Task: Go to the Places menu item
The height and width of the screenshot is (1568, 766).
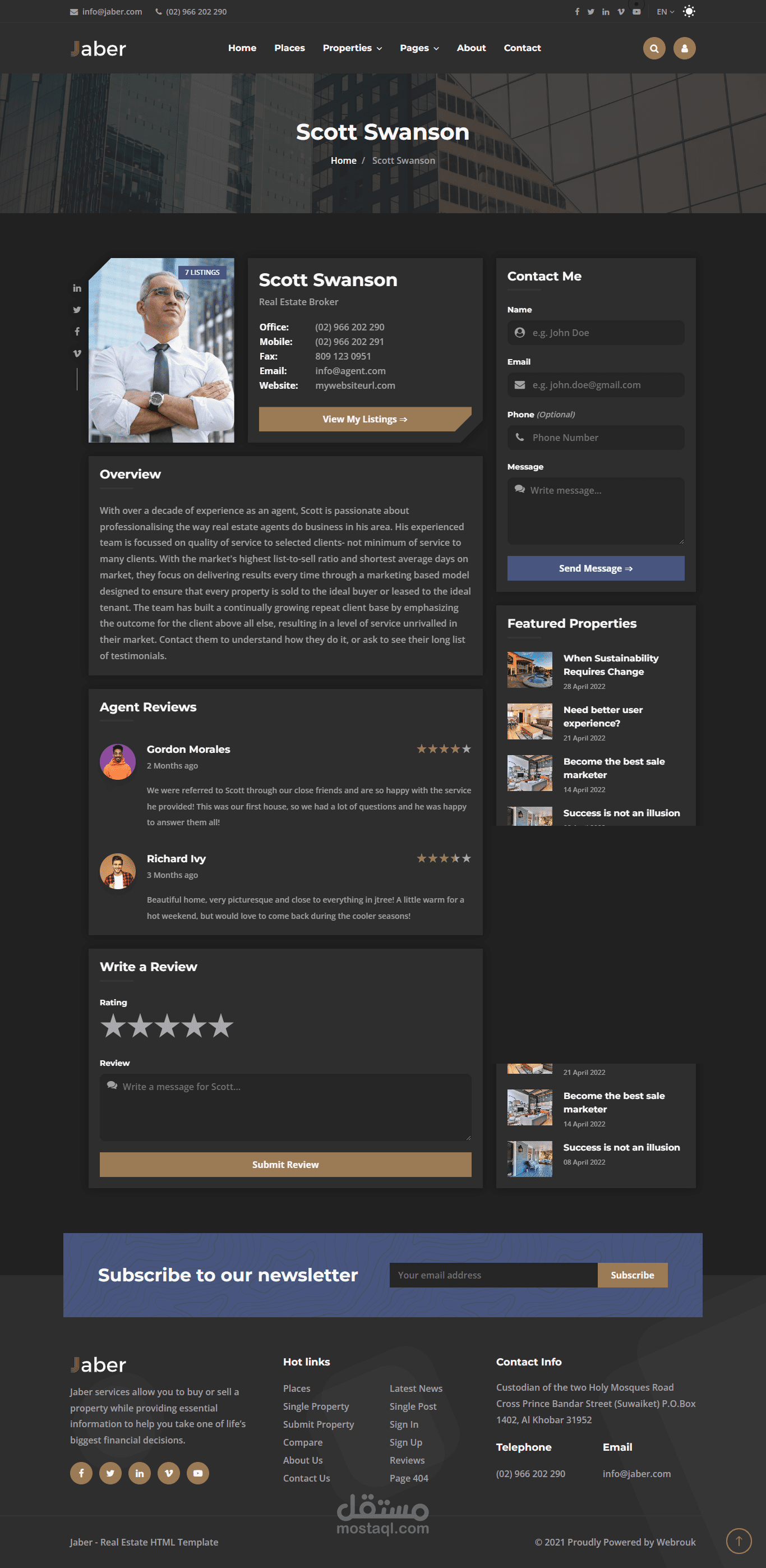Action: point(289,48)
